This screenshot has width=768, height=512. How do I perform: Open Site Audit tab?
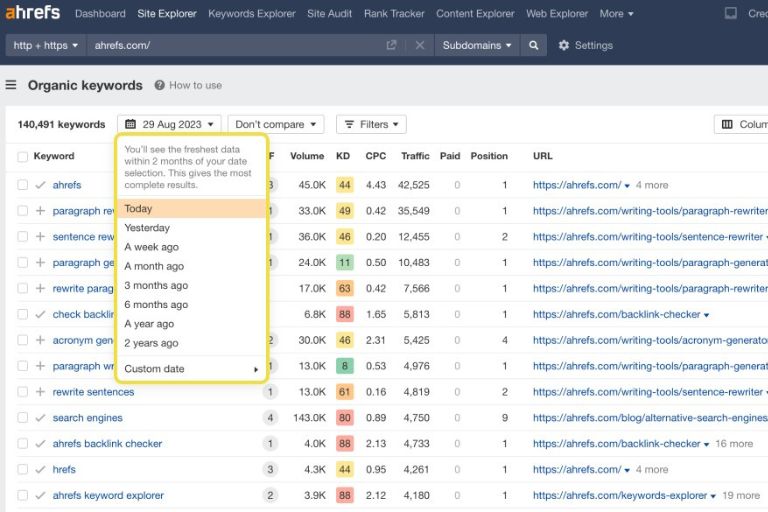pyautogui.click(x=329, y=14)
